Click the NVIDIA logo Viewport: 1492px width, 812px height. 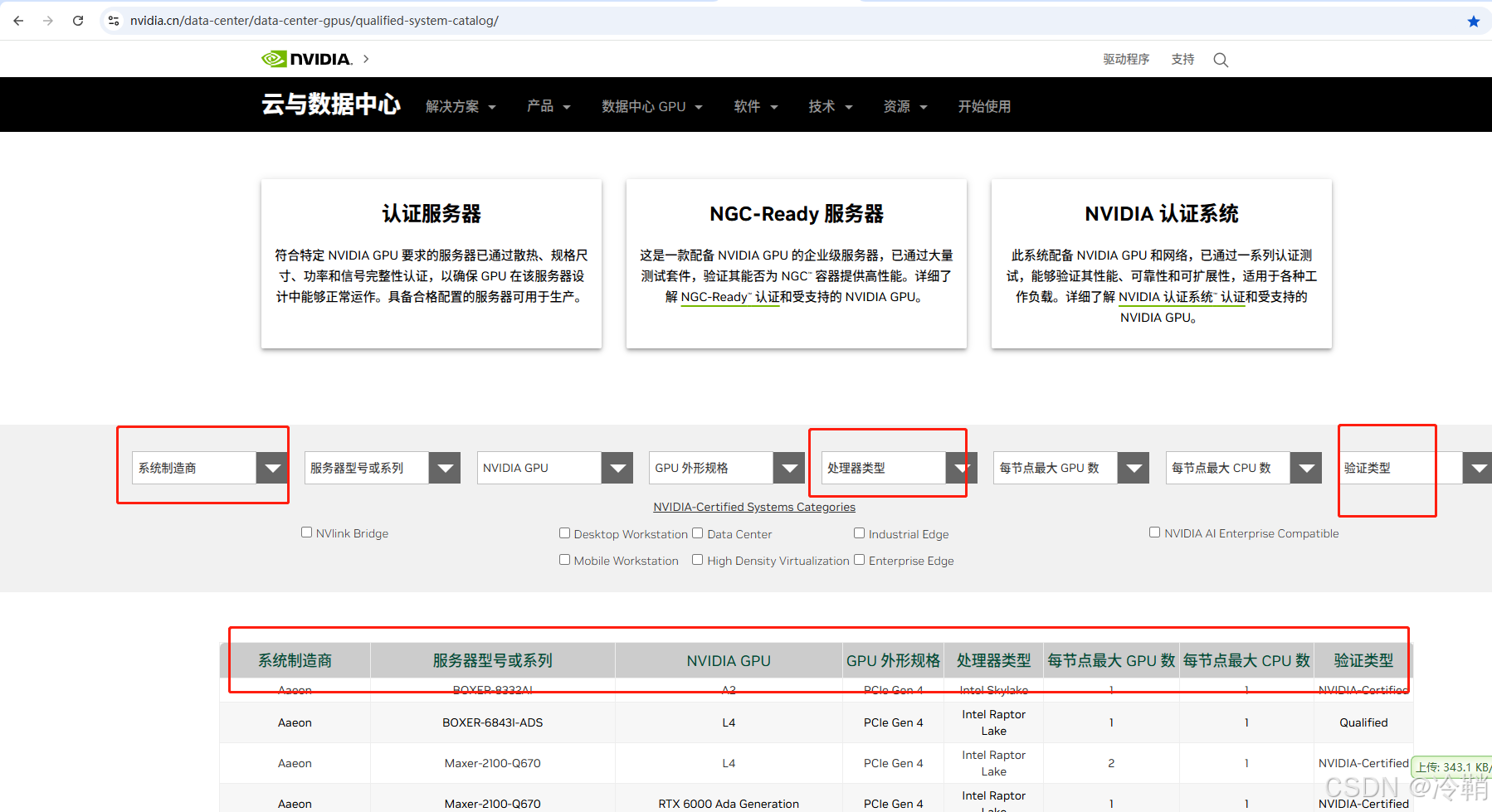coord(307,59)
